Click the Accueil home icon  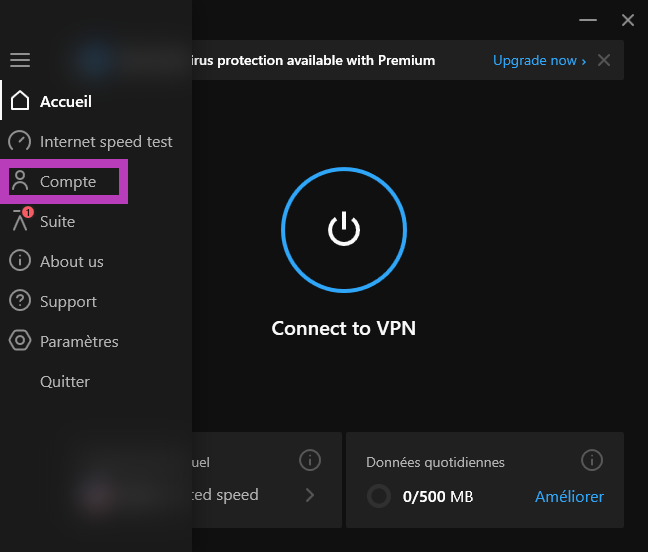click(20, 101)
